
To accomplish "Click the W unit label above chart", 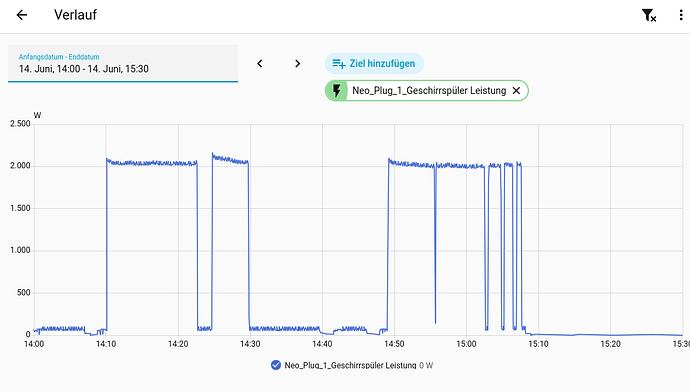I will coord(37,116).
